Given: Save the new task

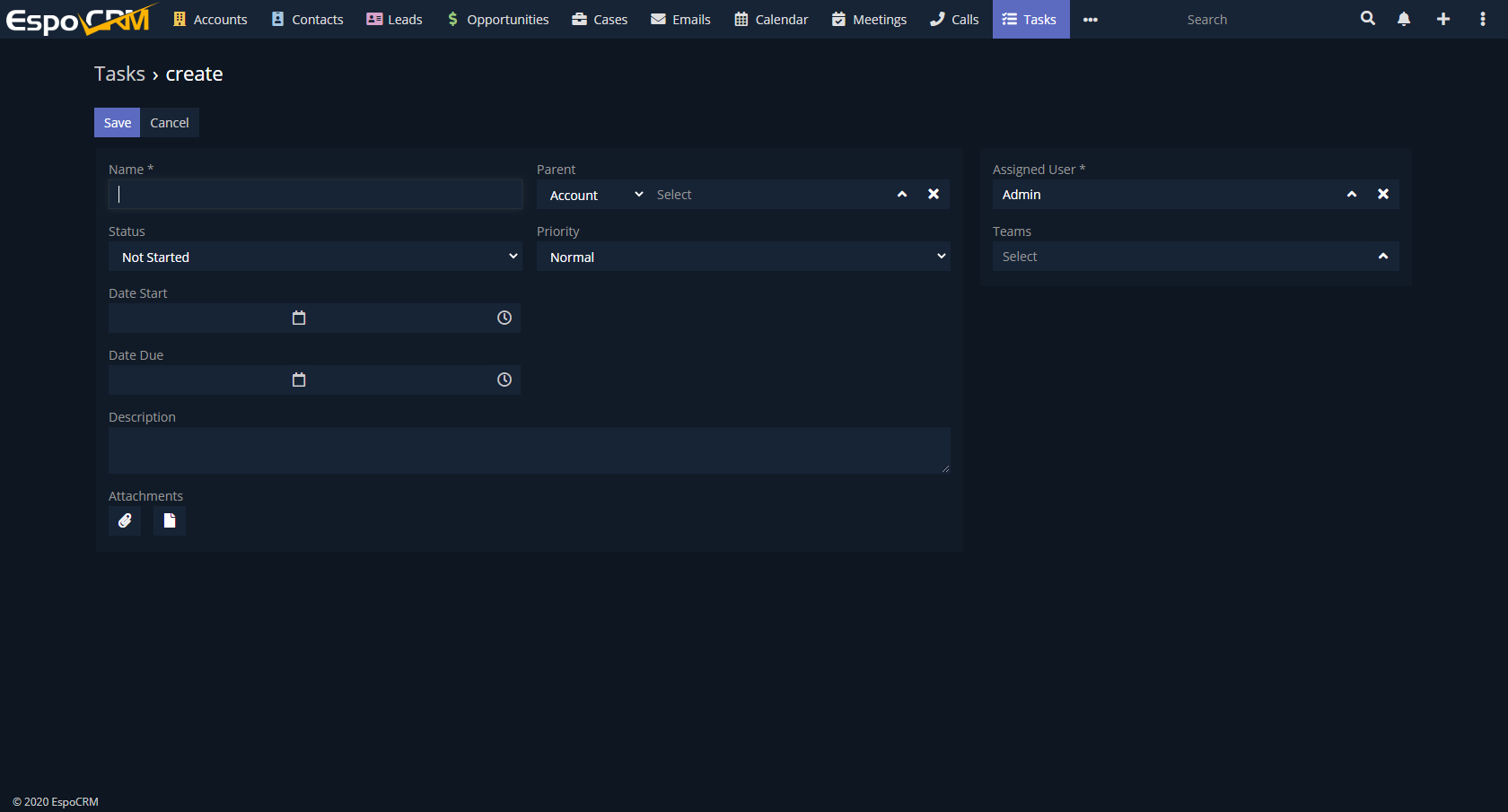Looking at the screenshot, I should pos(117,123).
